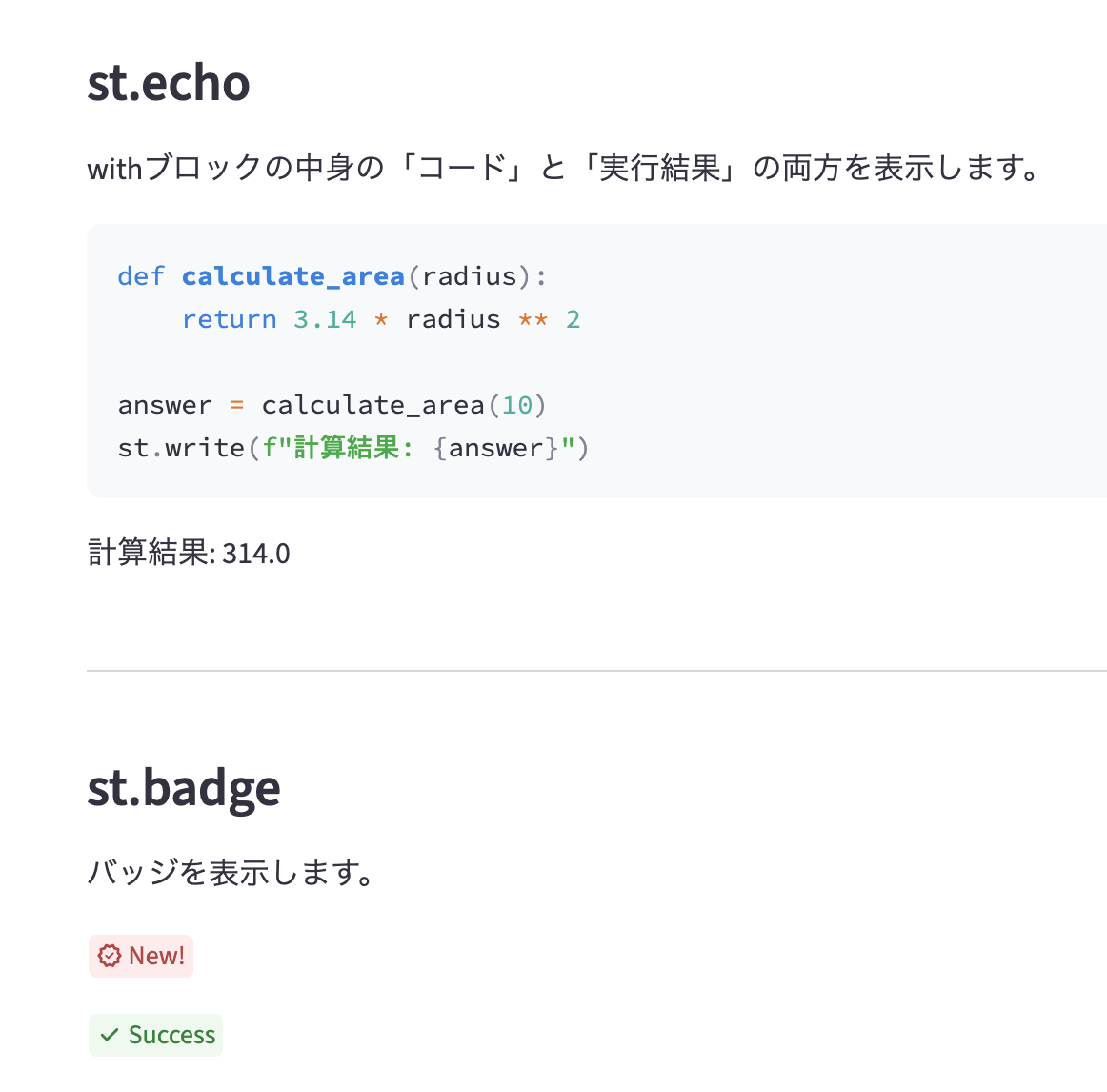Click the st.badge heading
Screen dimensions: 1107x1092
[x=183, y=788]
